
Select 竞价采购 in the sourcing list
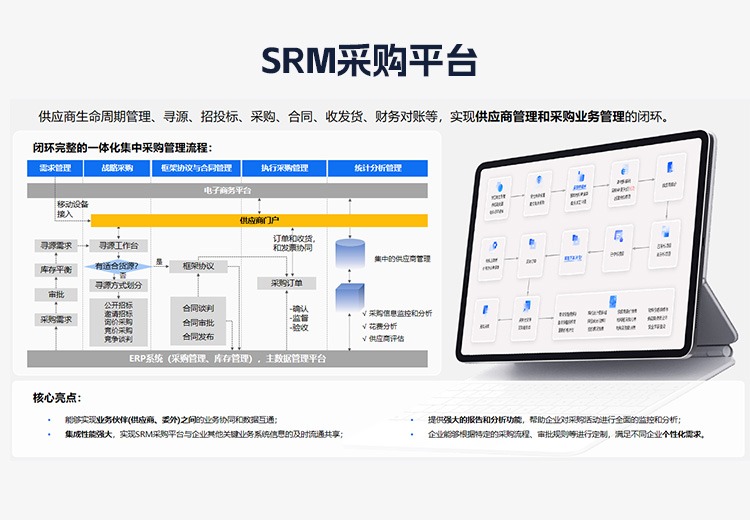(x=119, y=331)
